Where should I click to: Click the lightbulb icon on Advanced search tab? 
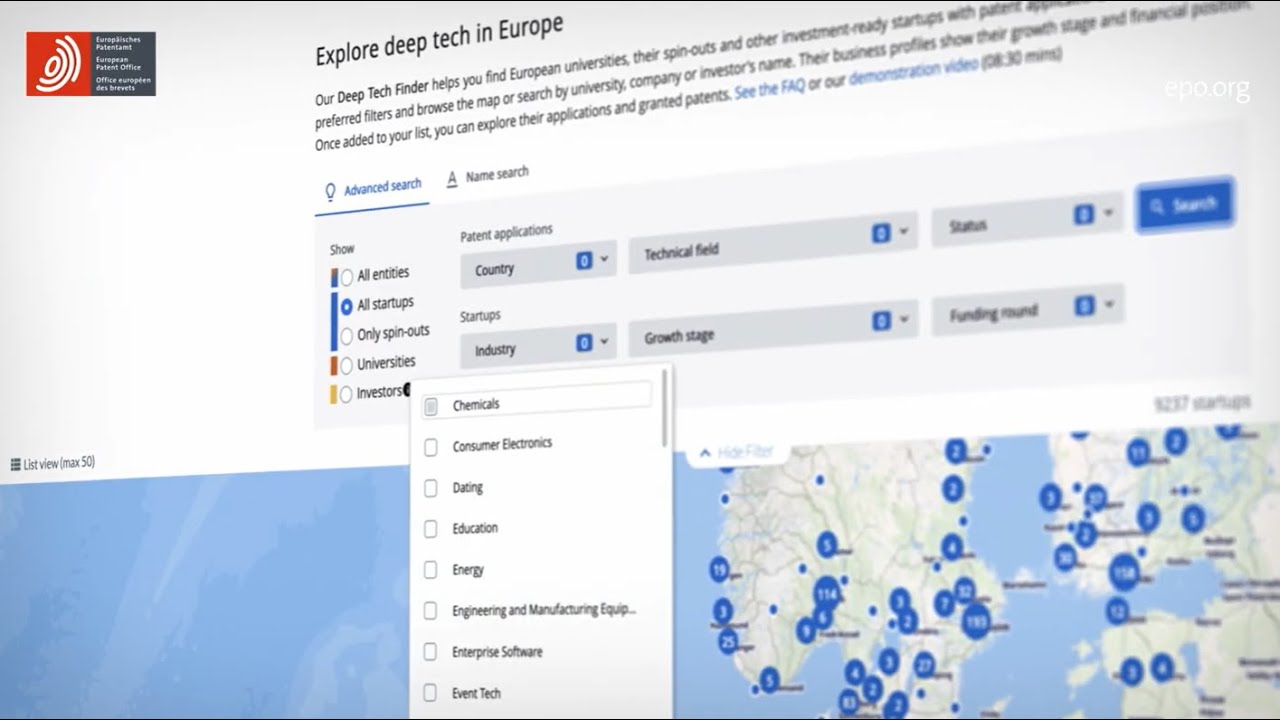click(331, 187)
